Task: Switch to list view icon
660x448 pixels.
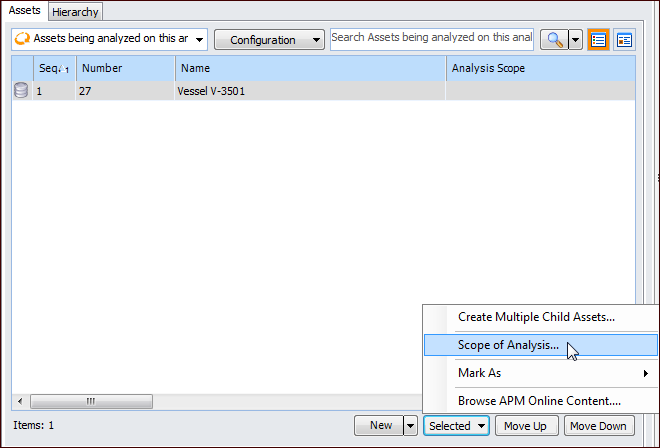Action: (x=598, y=40)
